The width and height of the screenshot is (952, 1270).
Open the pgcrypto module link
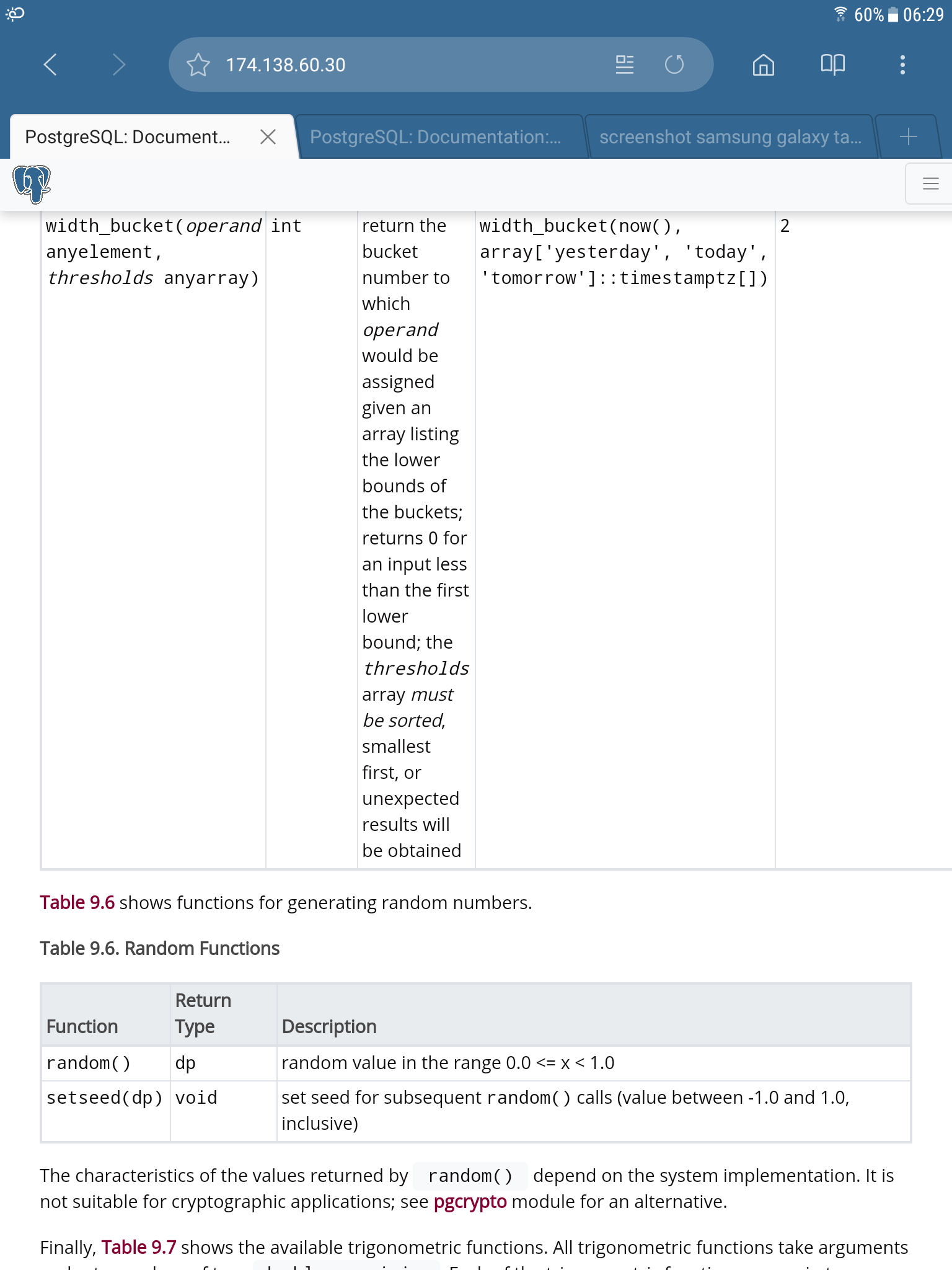tap(470, 1201)
